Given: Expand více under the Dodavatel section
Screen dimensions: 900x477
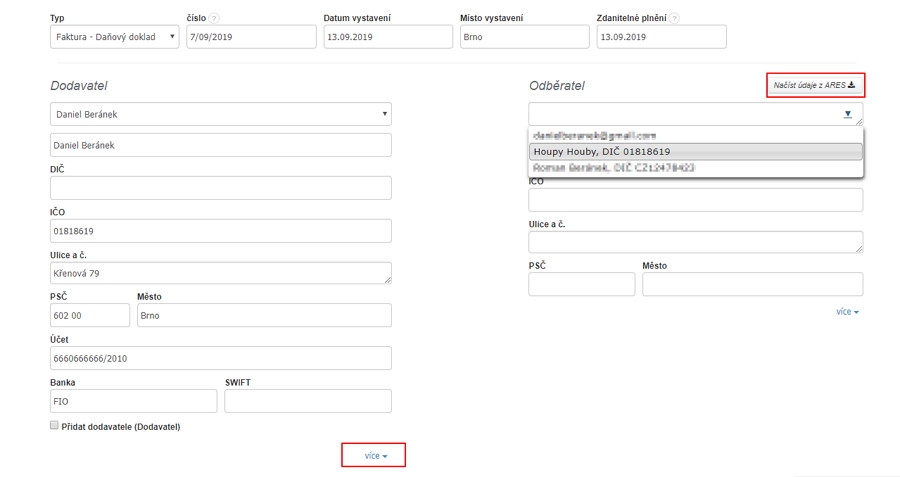Looking at the screenshot, I should coord(374,455).
